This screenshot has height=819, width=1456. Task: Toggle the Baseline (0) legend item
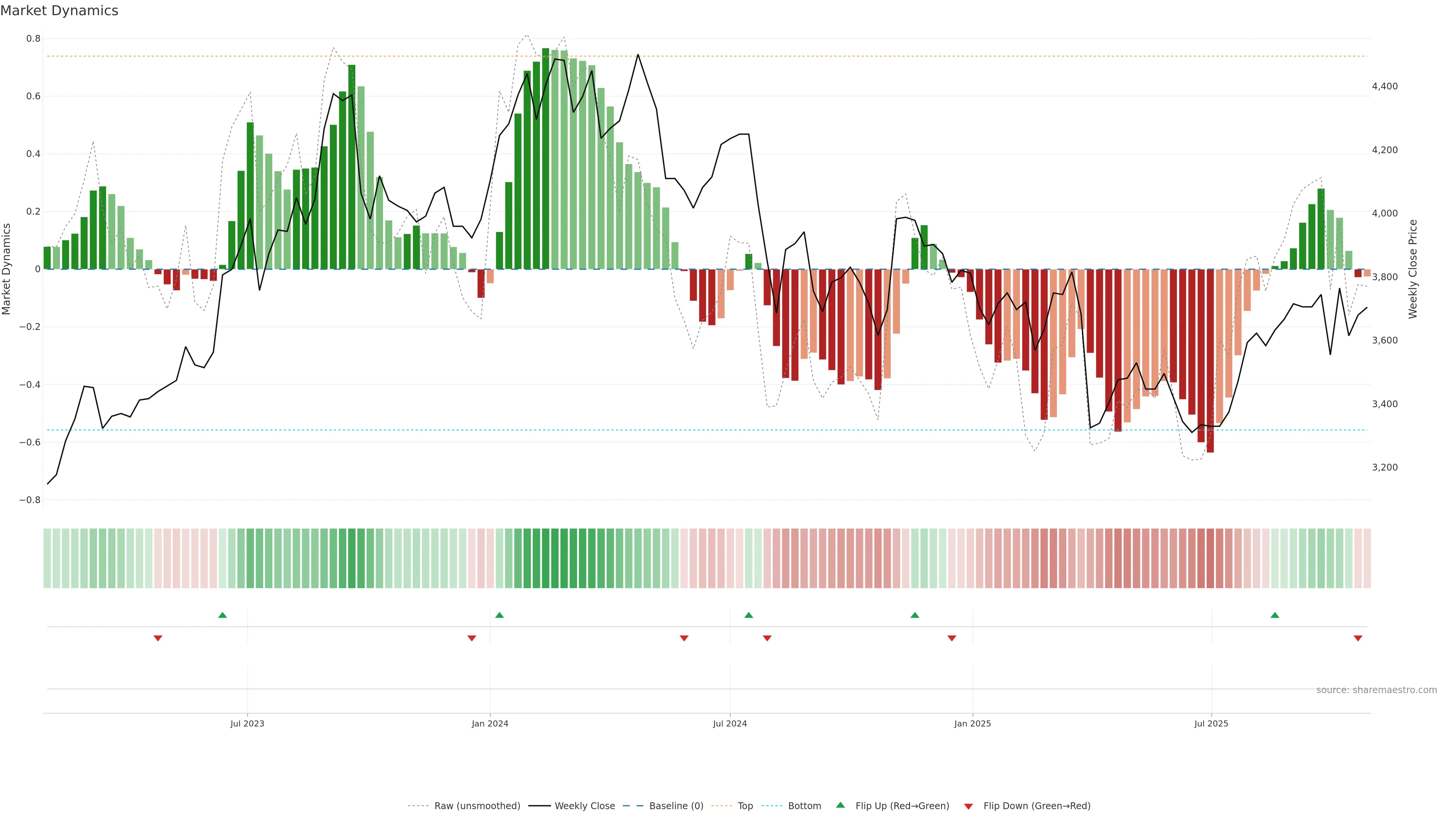(x=676, y=806)
